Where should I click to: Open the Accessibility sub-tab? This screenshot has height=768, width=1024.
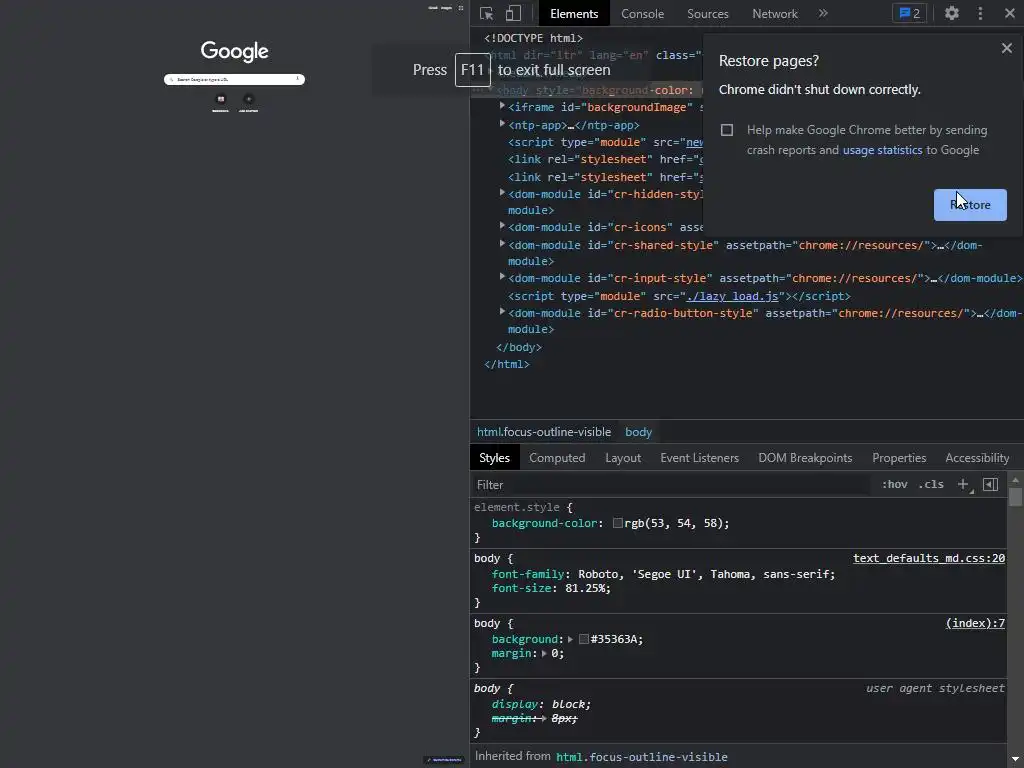point(977,458)
